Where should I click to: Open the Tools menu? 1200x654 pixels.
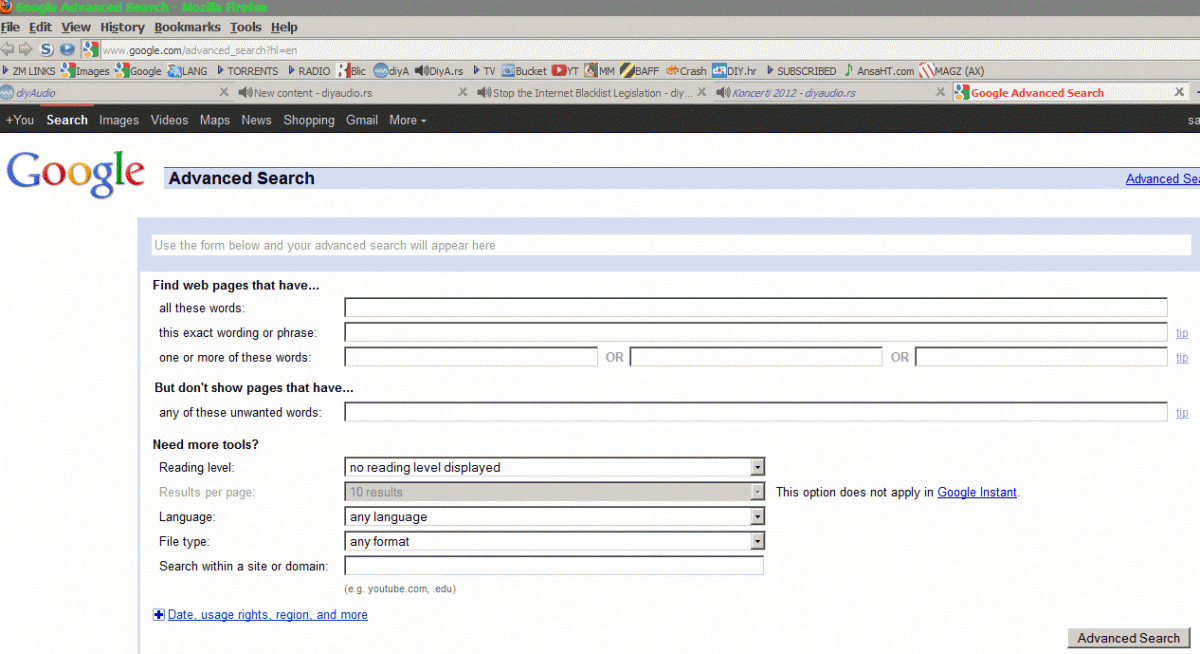point(246,27)
